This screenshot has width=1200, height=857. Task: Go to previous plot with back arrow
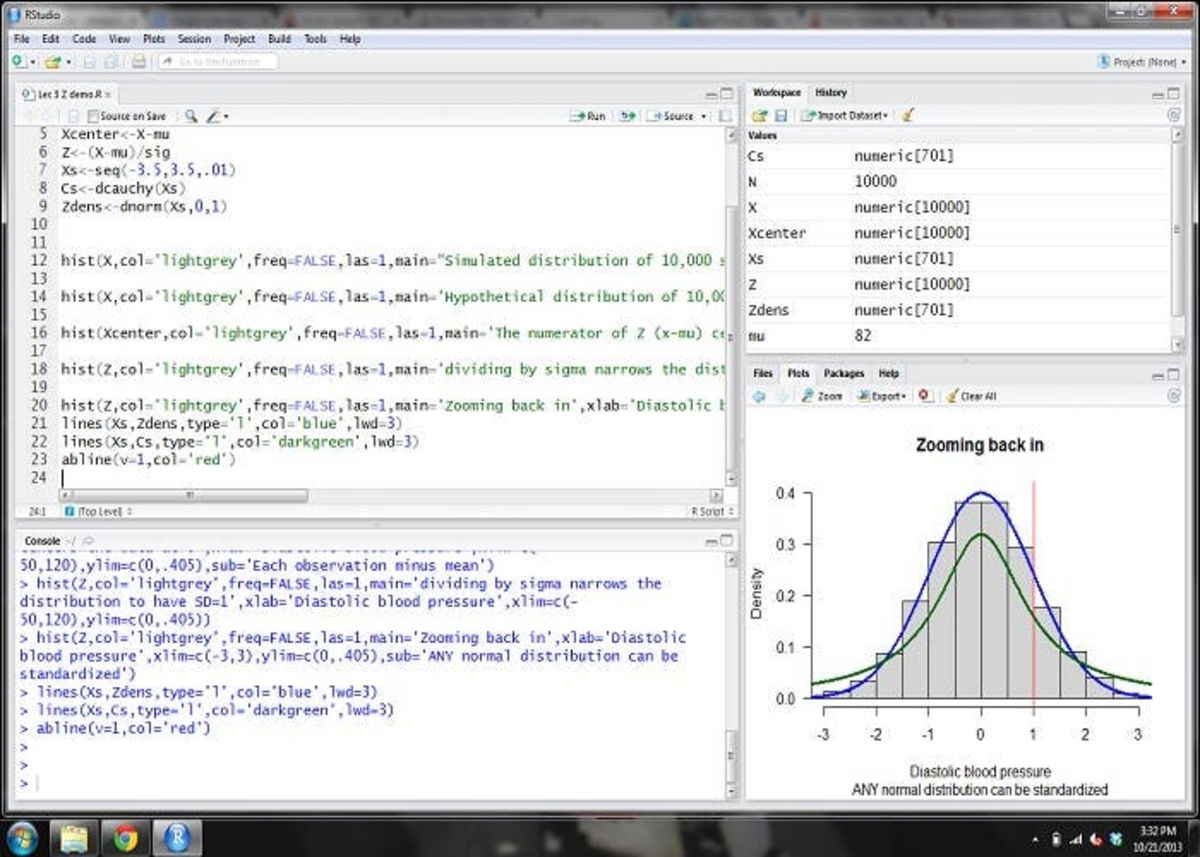[x=758, y=396]
